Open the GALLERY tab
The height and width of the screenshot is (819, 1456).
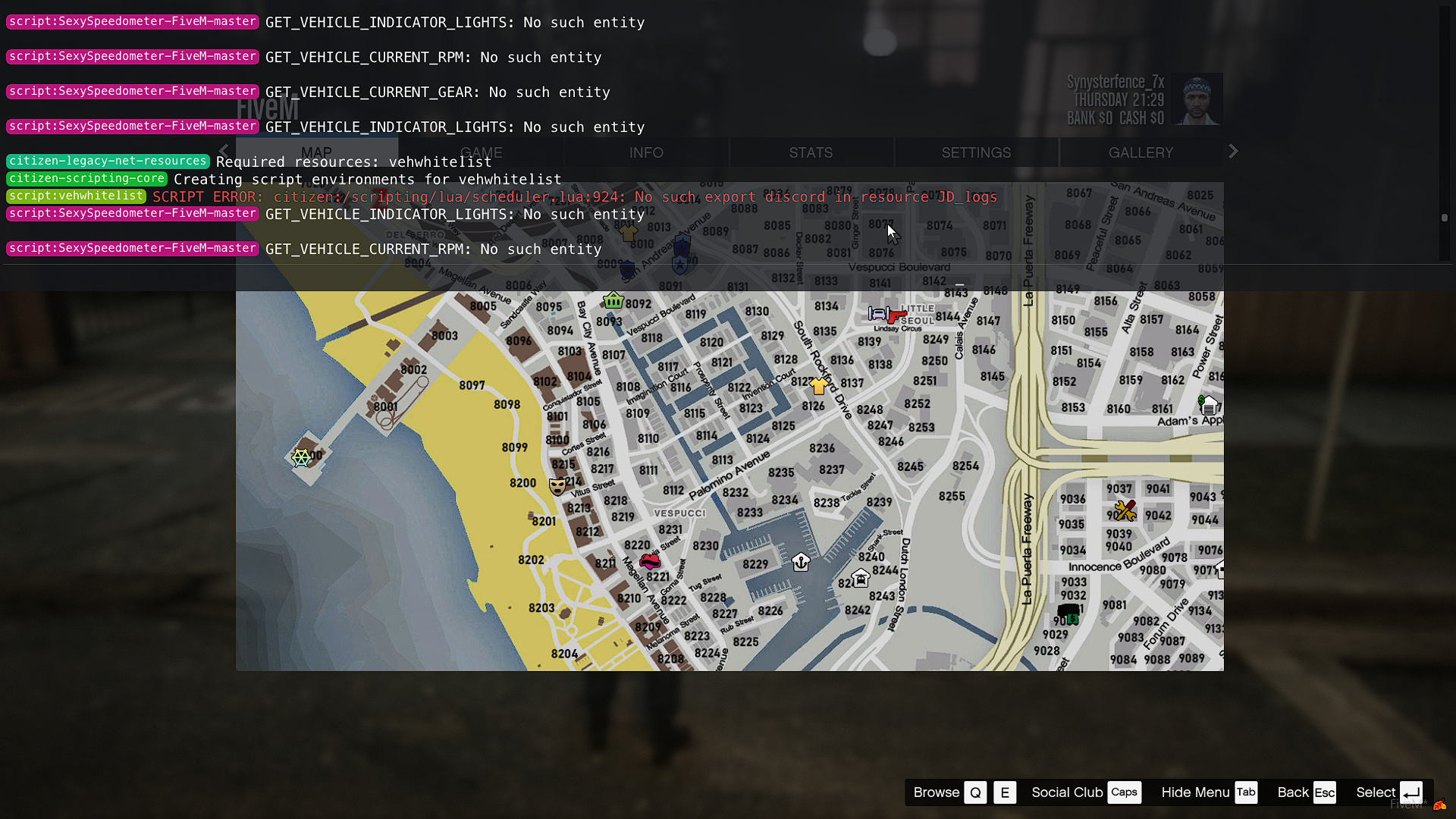[1141, 152]
